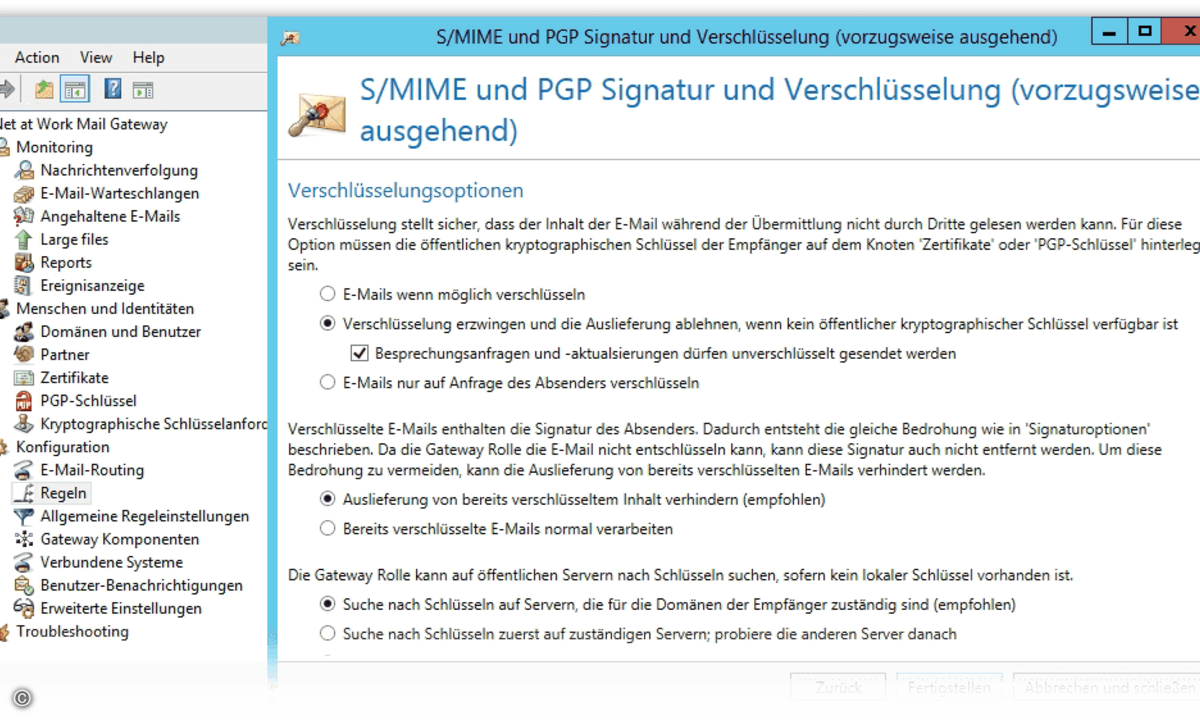
Task: Click the Zertifikate icon
Action: click(24, 377)
